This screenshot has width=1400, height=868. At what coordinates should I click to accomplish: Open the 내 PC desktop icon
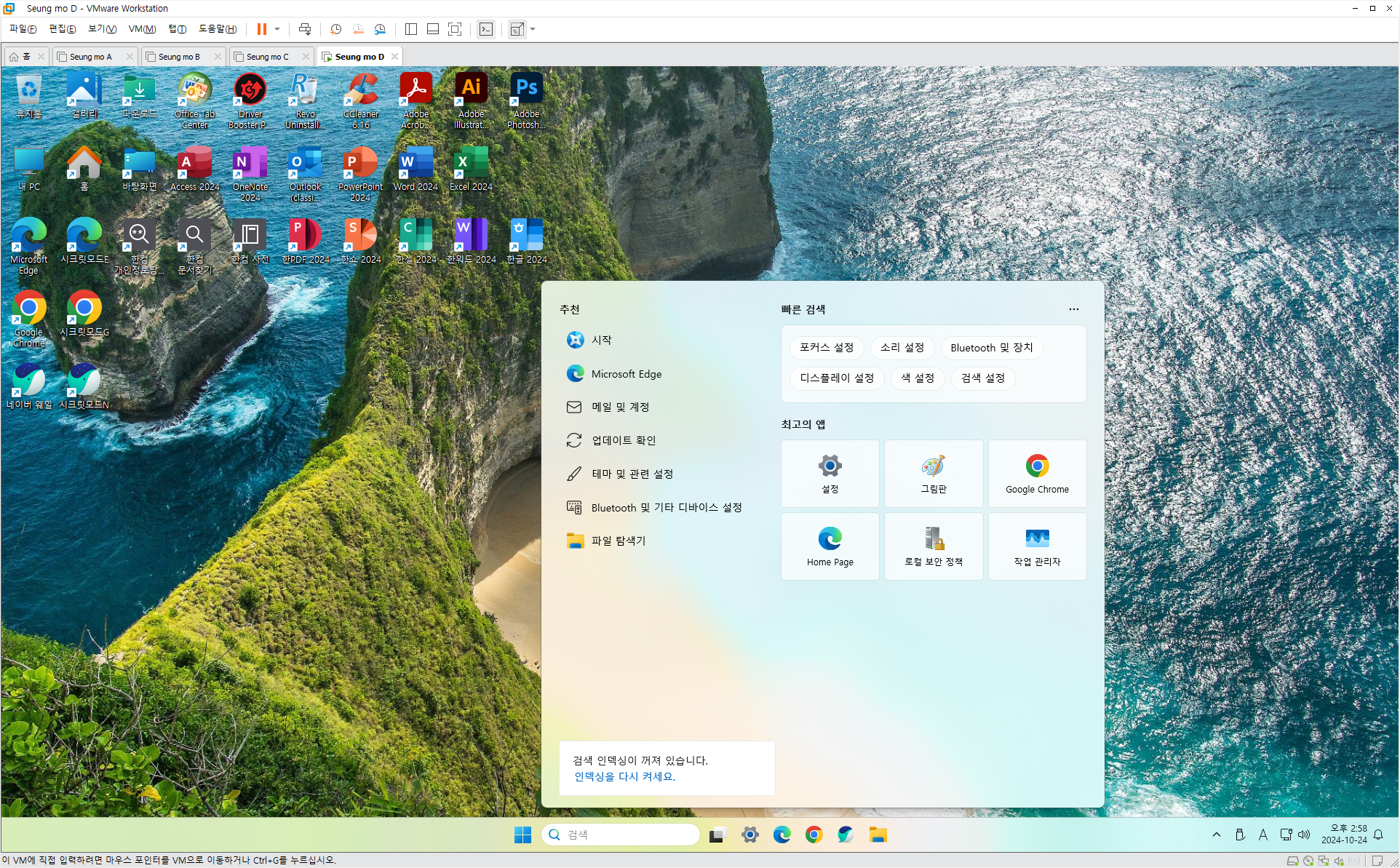tap(28, 169)
